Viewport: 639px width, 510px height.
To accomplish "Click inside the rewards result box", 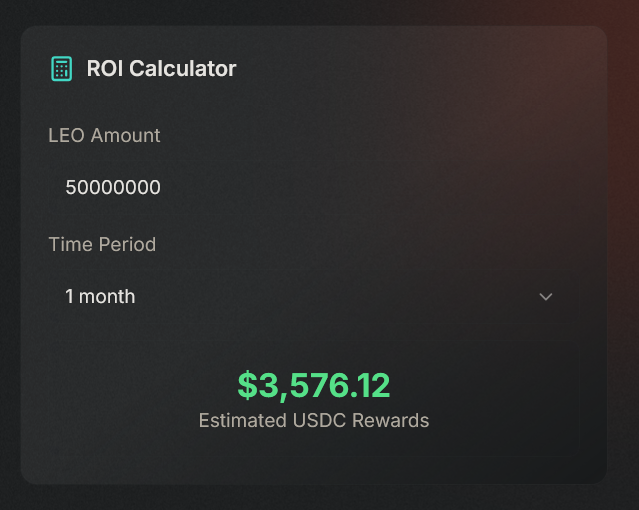I will pos(314,399).
